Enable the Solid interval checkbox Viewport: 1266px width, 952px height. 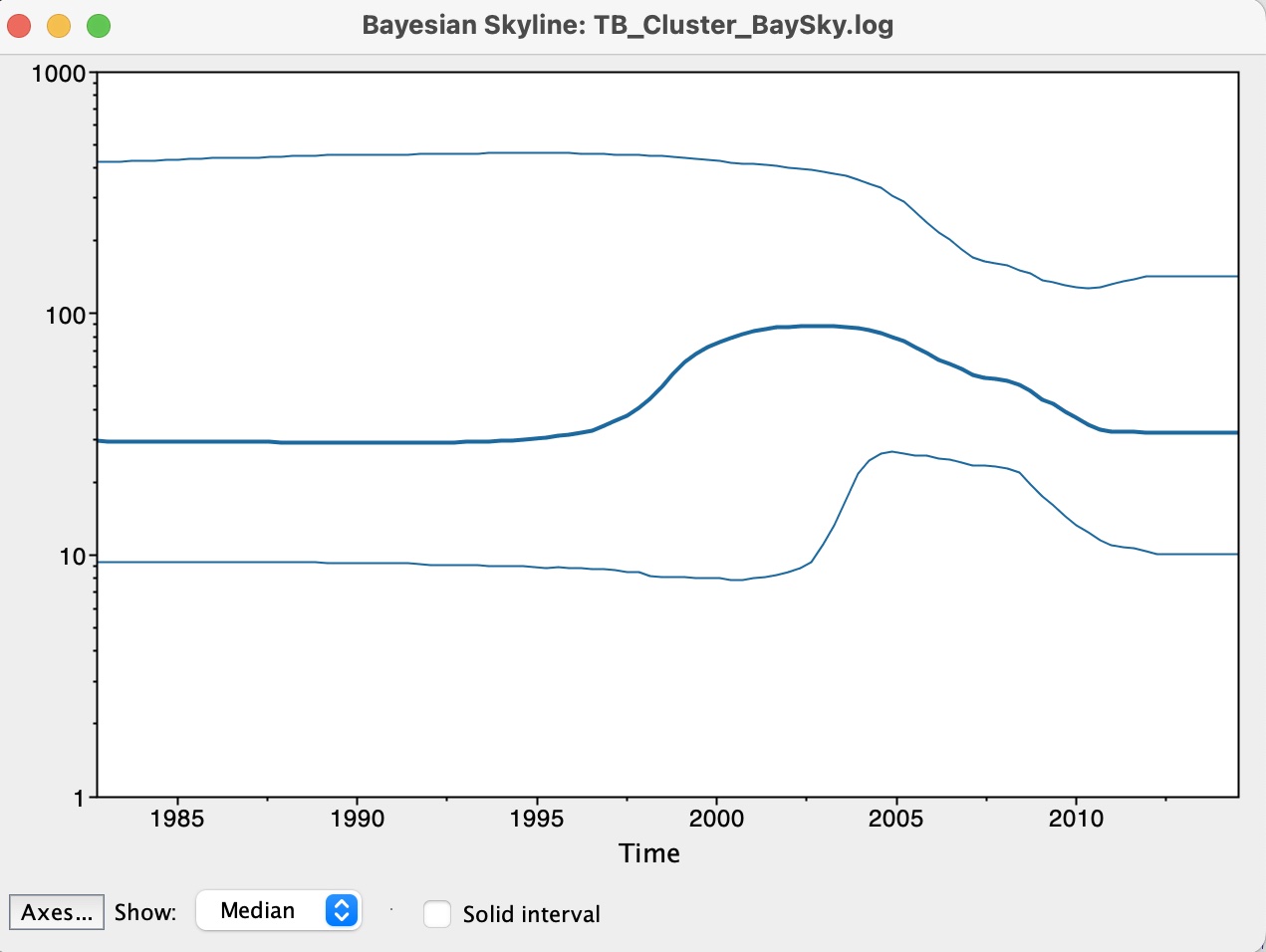tap(437, 914)
